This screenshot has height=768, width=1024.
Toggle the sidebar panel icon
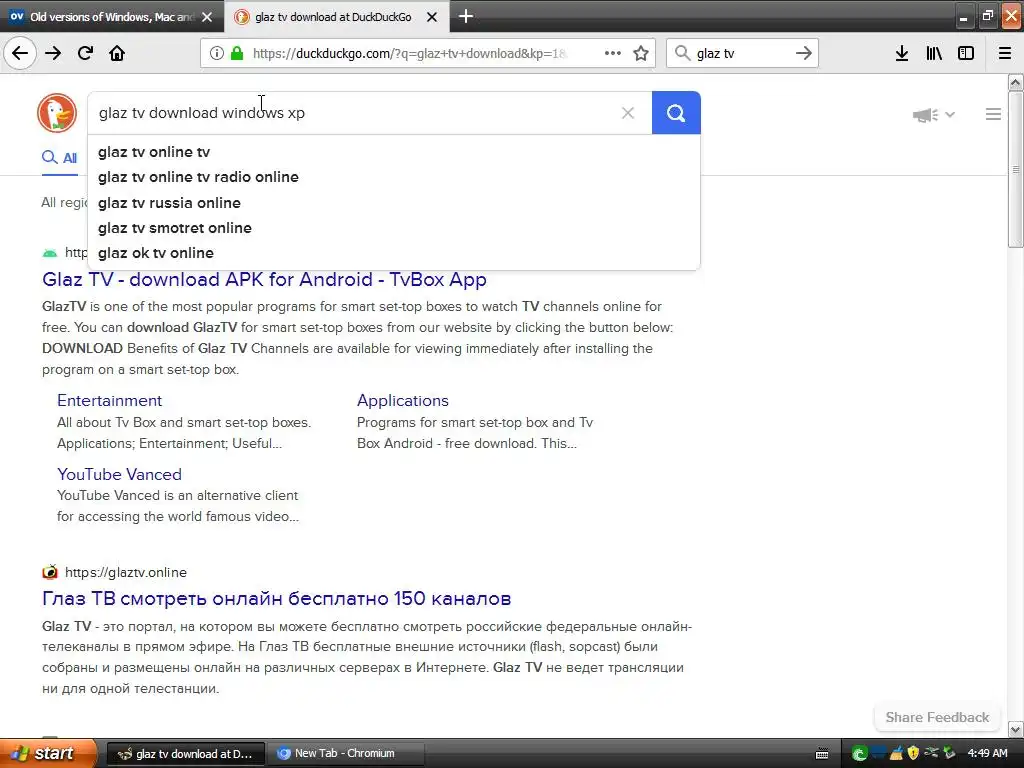(966, 53)
